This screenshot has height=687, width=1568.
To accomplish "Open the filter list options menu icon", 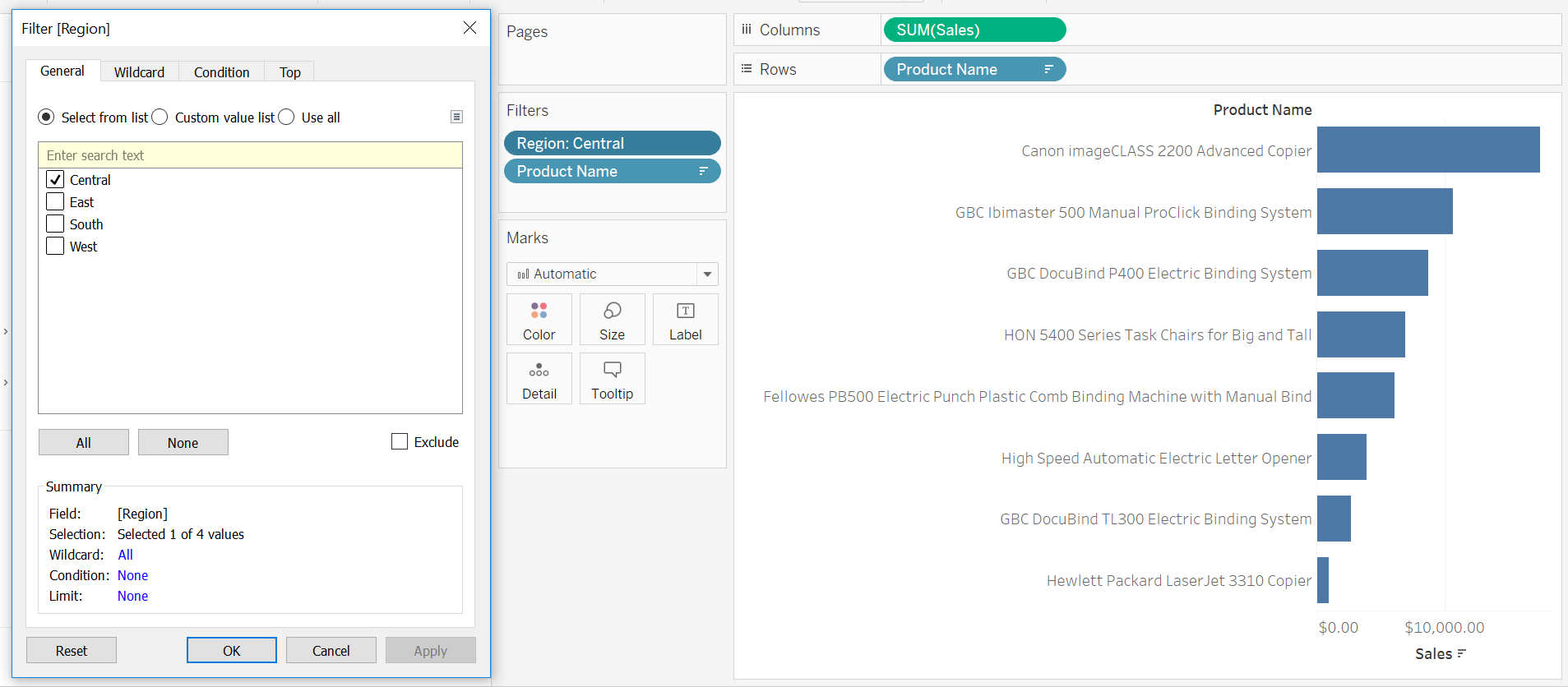I will (x=456, y=117).
